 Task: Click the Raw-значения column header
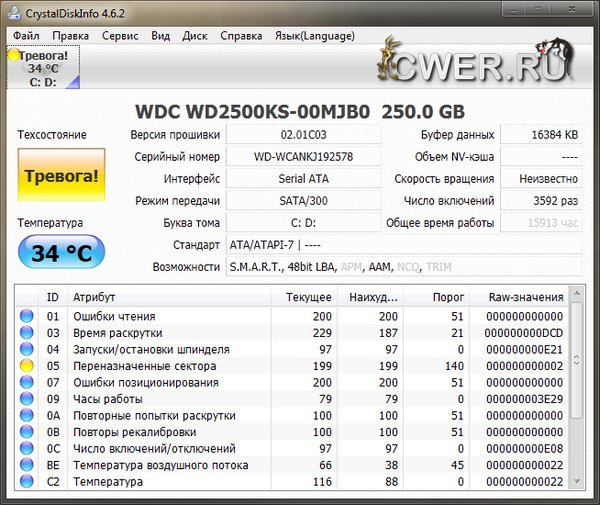point(526,297)
